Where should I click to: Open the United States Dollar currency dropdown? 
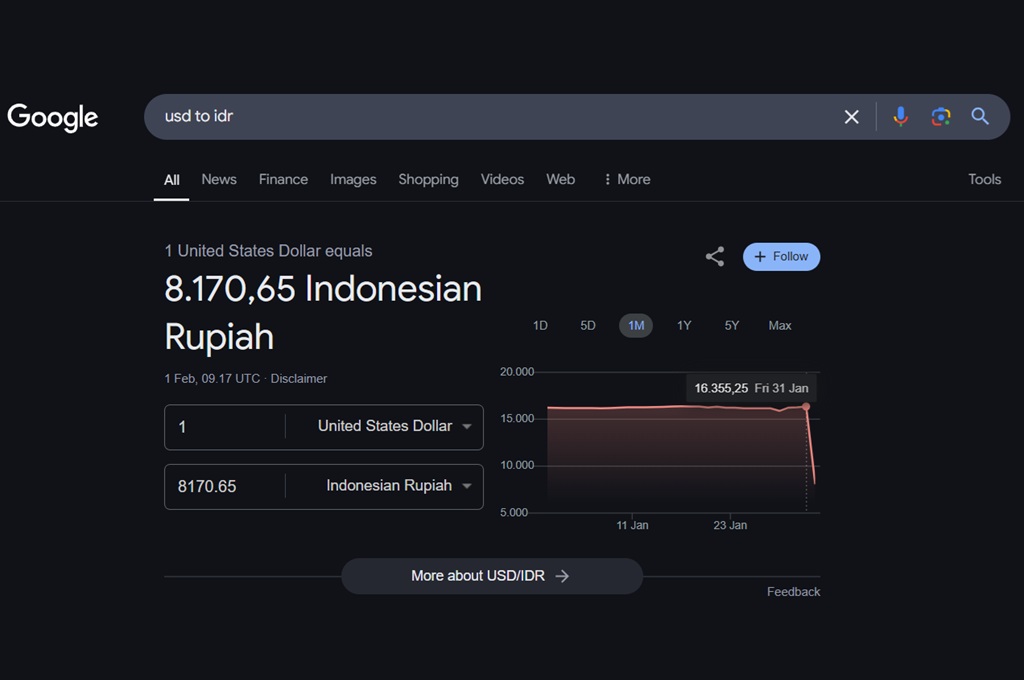(394, 427)
